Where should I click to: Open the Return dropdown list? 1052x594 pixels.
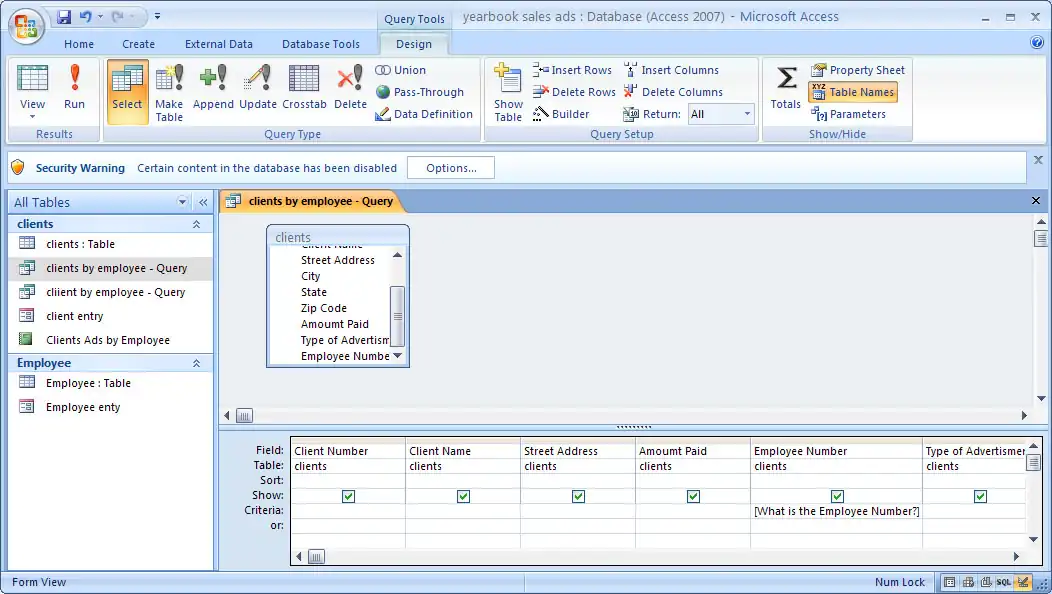coord(747,114)
